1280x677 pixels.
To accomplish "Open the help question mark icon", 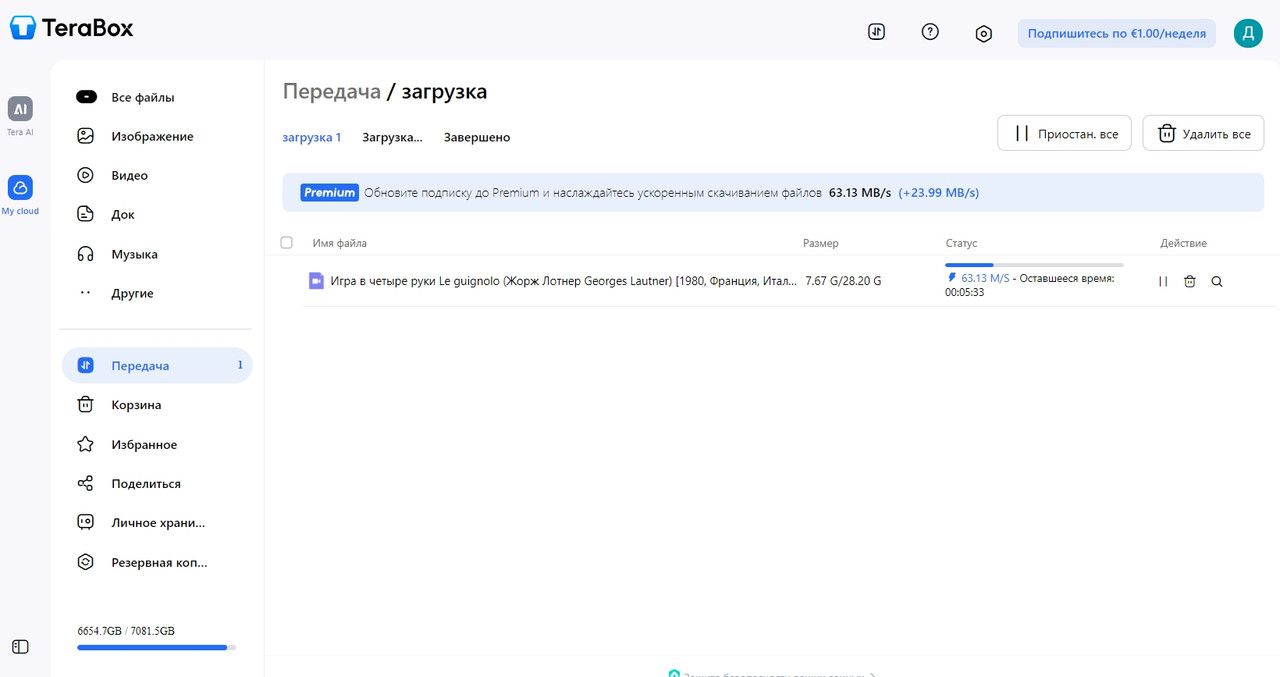I will pyautogui.click(x=930, y=32).
